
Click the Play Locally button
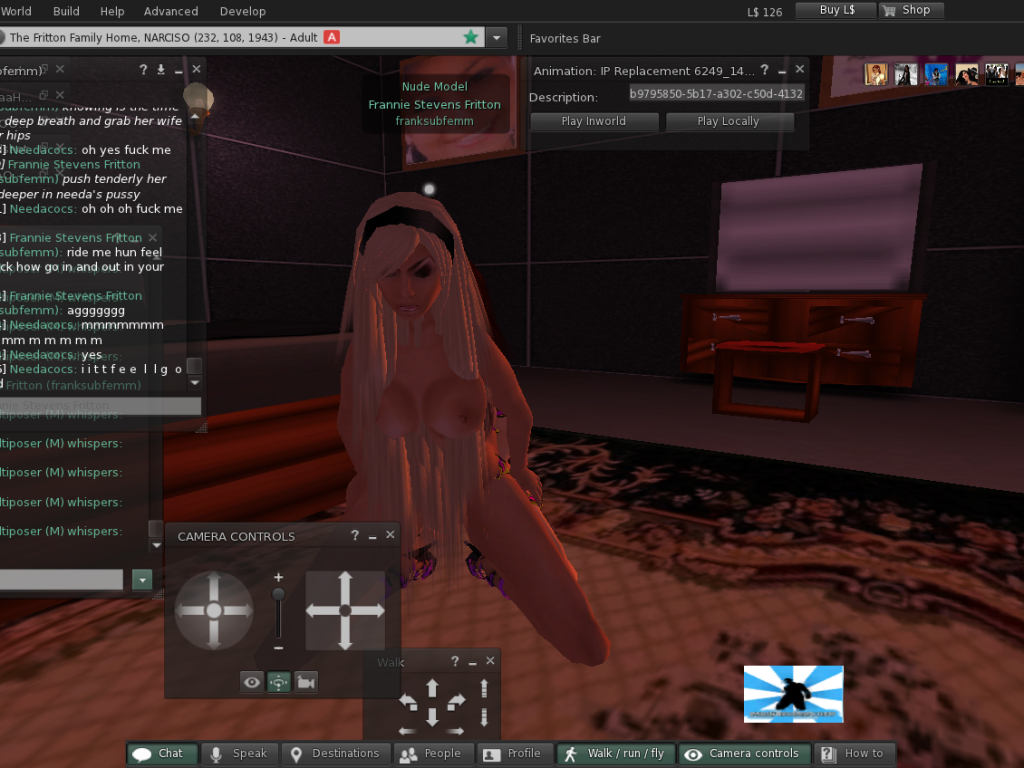coord(729,121)
